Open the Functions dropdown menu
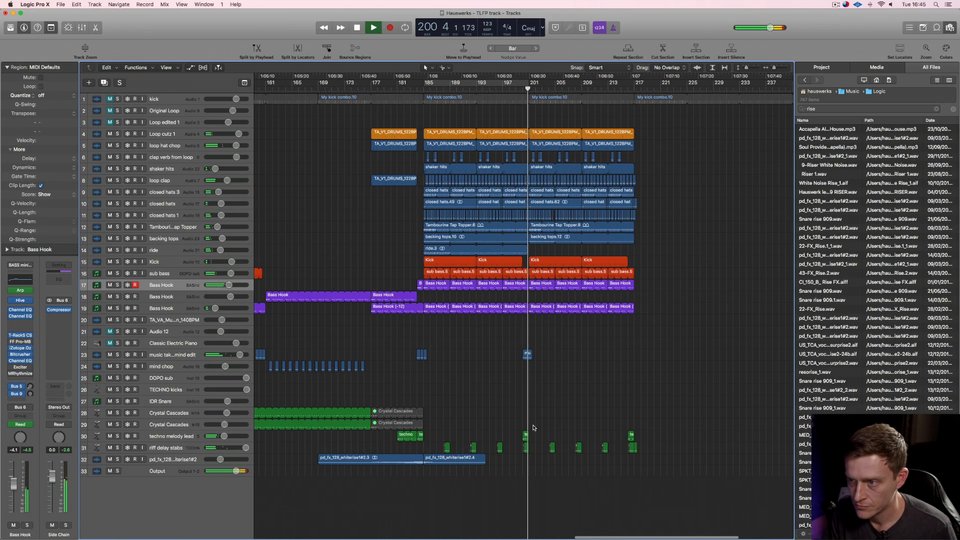The image size is (960, 540). pos(138,67)
